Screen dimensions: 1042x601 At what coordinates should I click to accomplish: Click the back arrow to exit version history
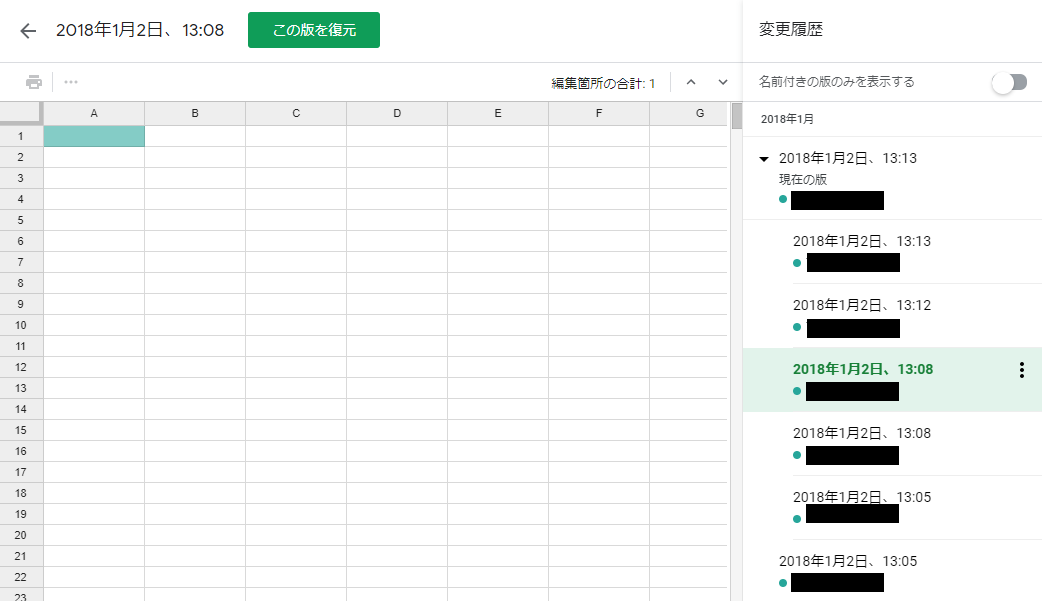pos(28,30)
